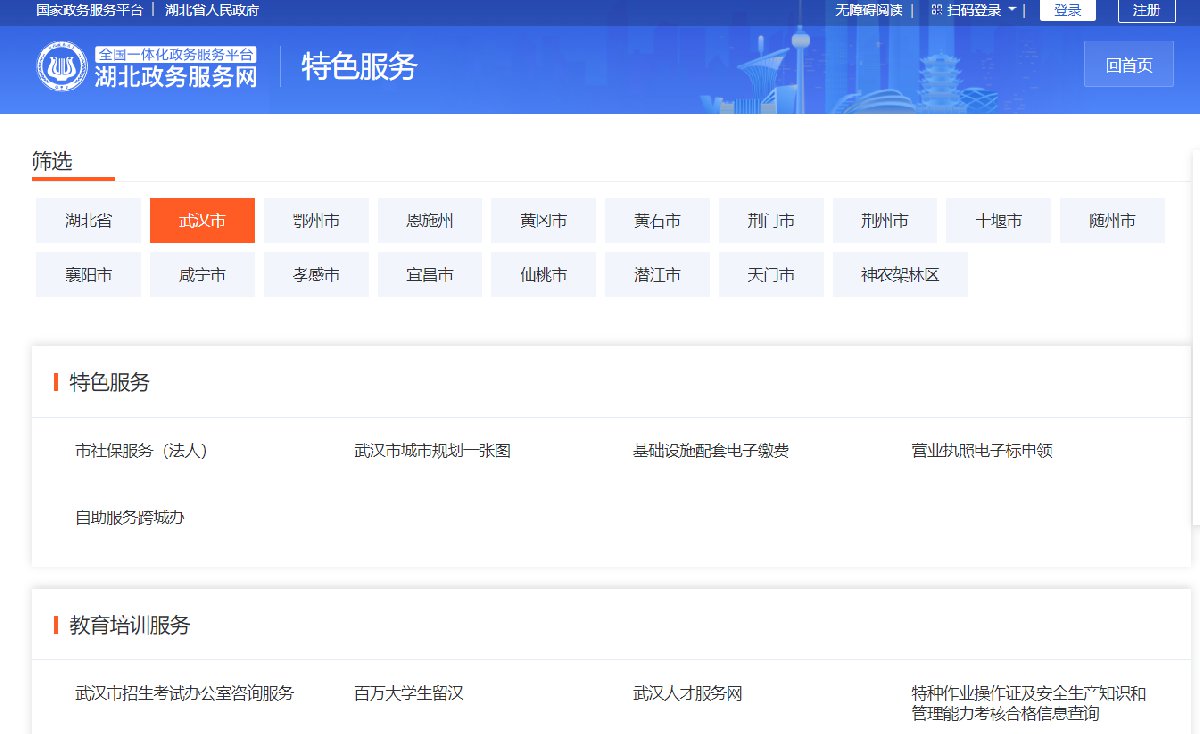1200x734 pixels.
Task: Switch filter to 神农架林区
Action: click(900, 275)
